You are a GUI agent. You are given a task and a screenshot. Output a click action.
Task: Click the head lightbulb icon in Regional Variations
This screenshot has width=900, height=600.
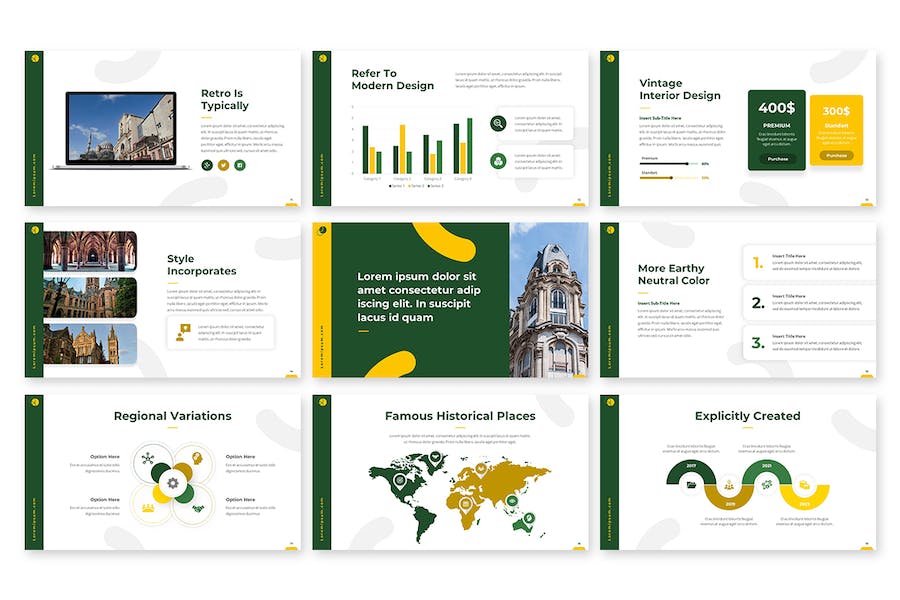(198, 459)
